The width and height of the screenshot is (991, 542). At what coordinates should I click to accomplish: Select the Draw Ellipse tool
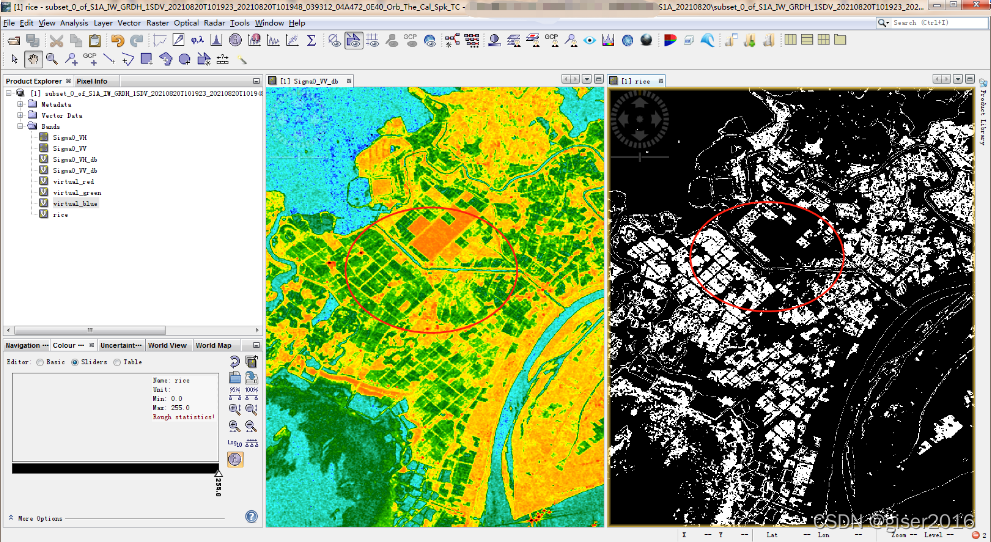click(x=185, y=59)
